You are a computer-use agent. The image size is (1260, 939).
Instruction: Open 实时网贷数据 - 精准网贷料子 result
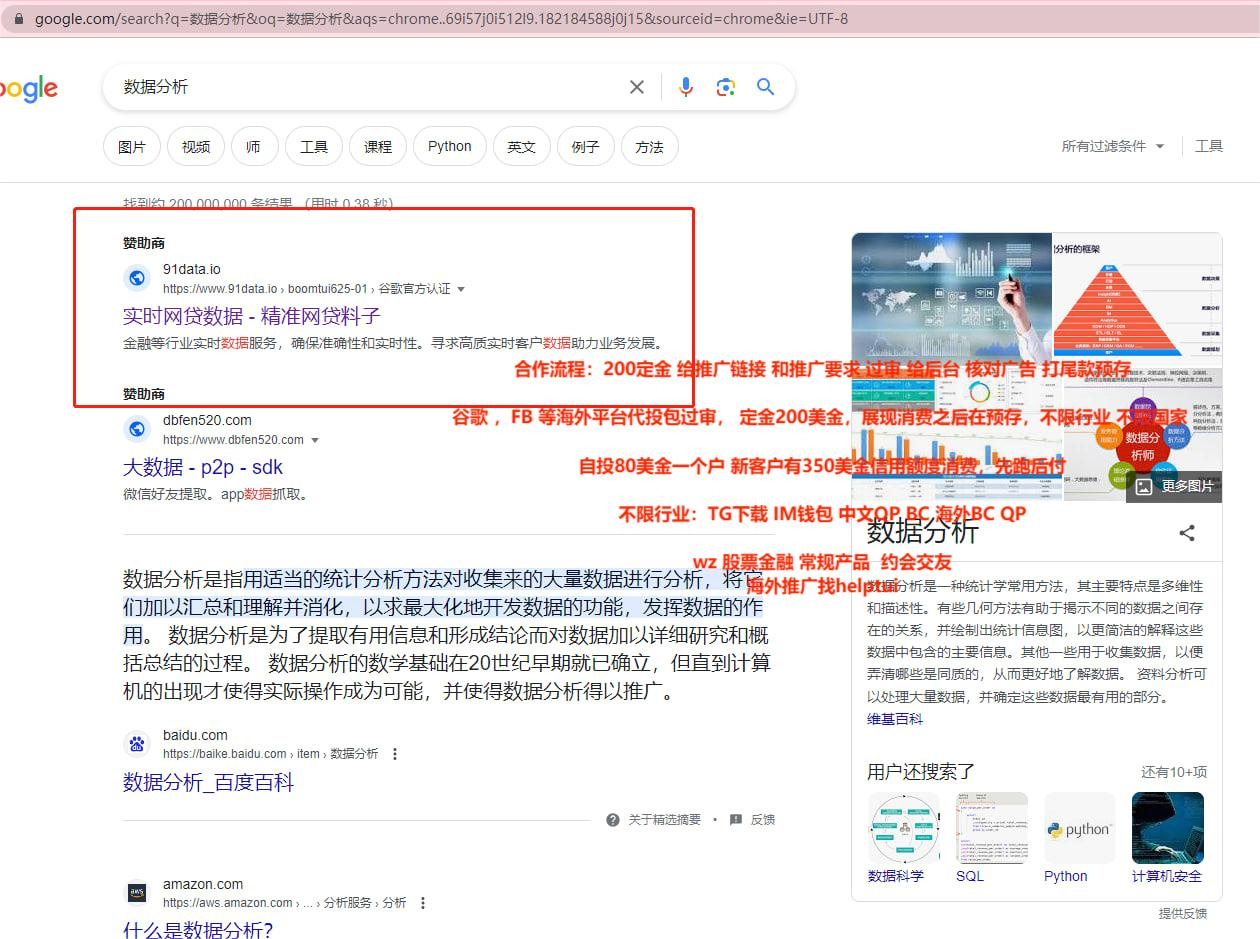(x=252, y=316)
